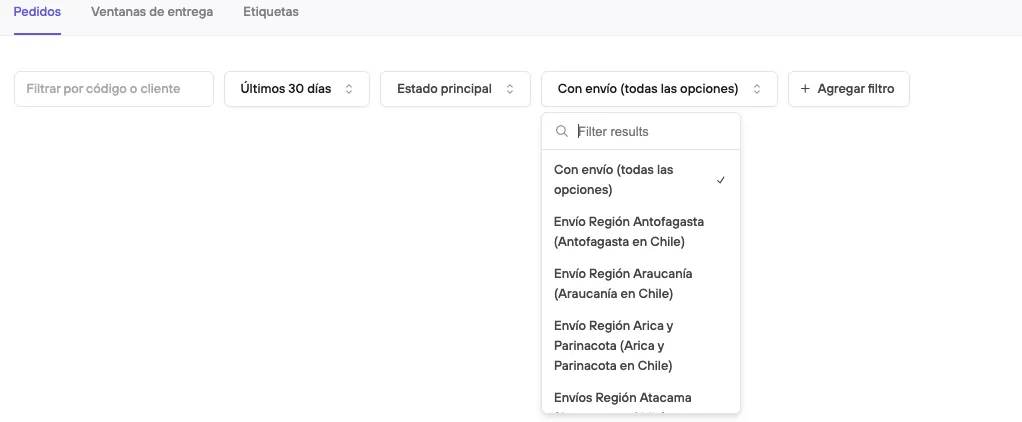Viewport: 1022px width, 422px height.
Task: Click the chevron arrows on Últimos 30 días
Action: tap(349, 89)
